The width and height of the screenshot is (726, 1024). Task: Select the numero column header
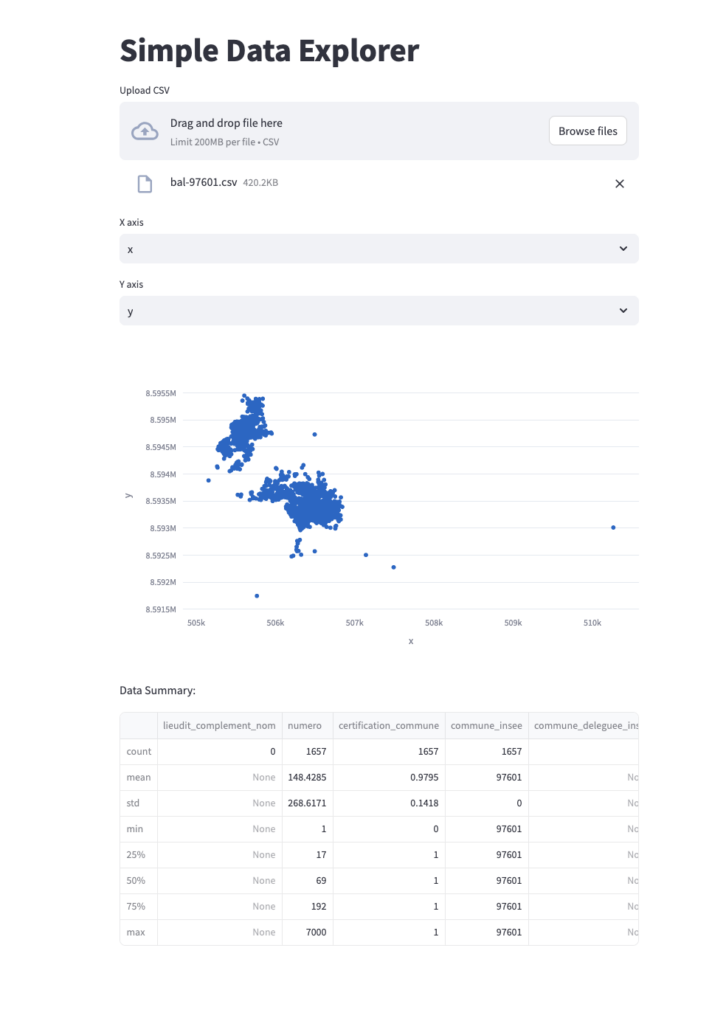(x=306, y=725)
